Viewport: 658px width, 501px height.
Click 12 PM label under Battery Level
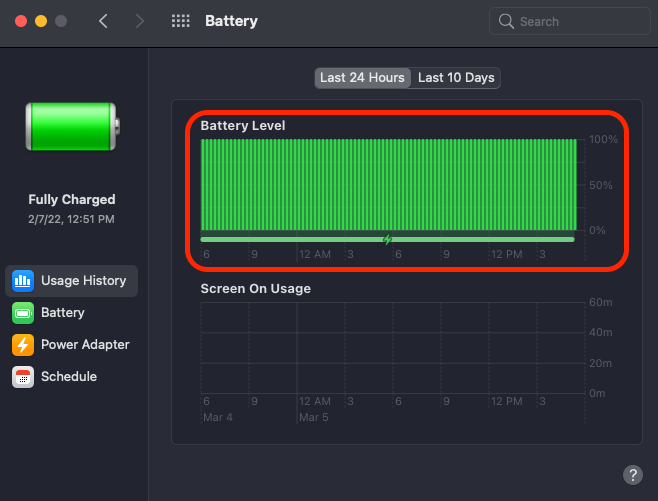tap(507, 254)
